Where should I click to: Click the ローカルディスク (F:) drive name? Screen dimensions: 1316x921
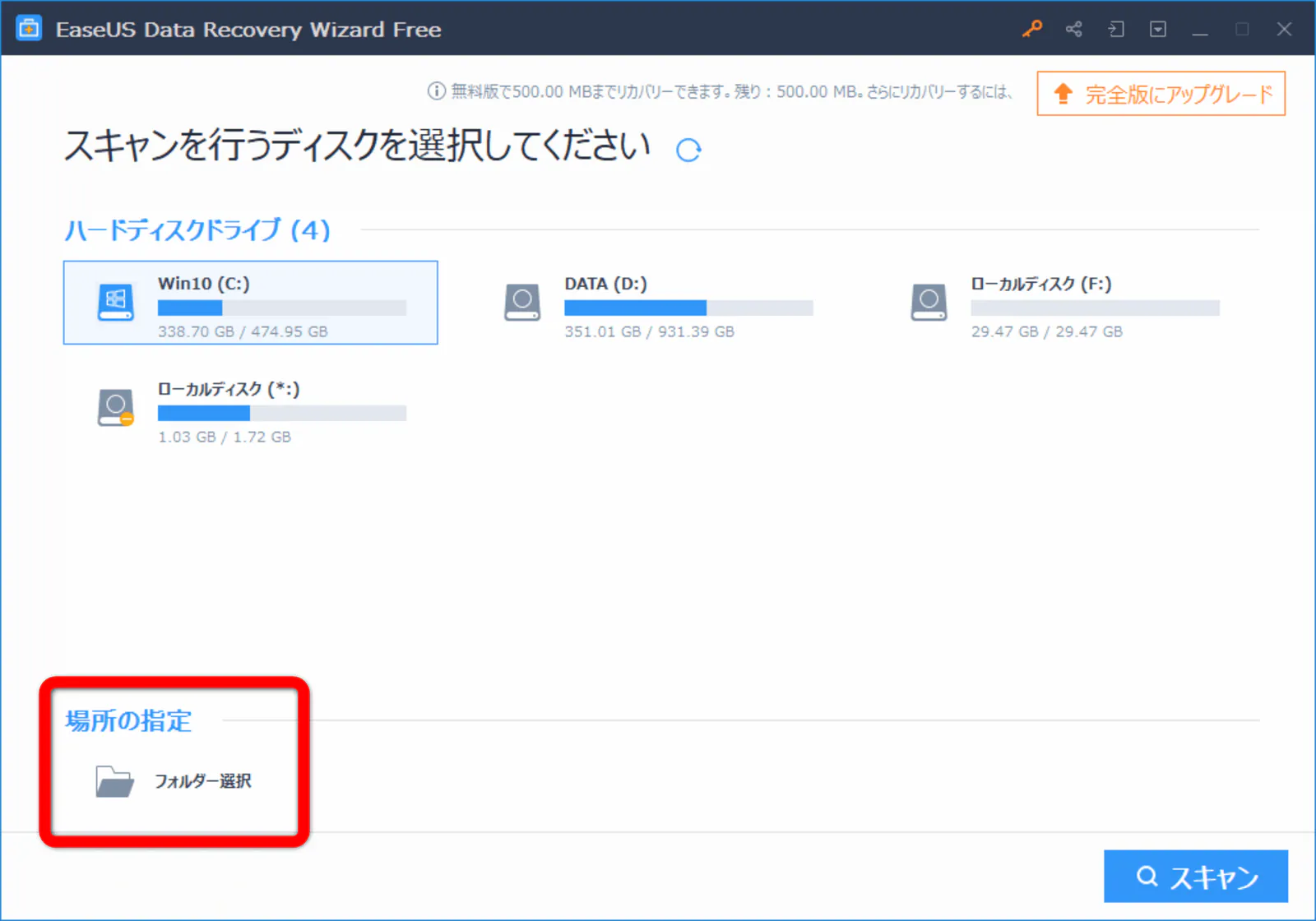(x=1041, y=284)
